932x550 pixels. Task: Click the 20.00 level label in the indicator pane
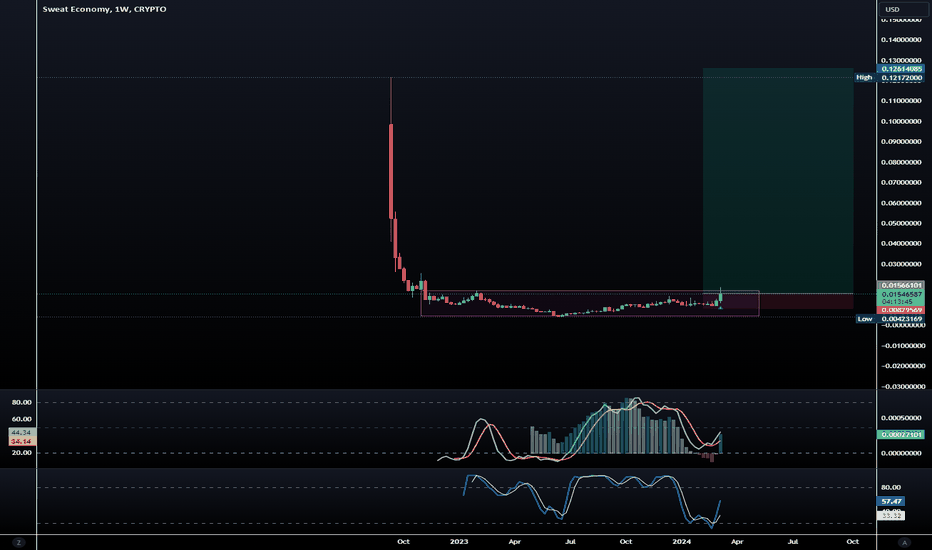[x=21, y=453]
